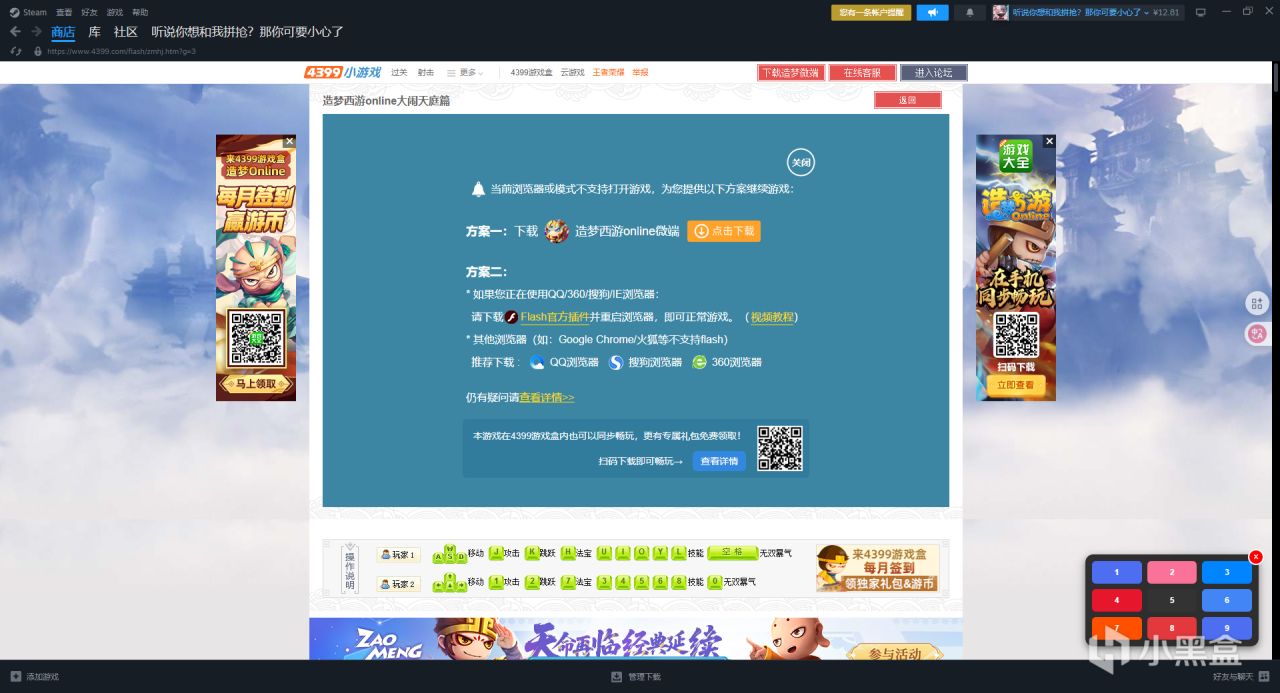The image size is (1280, 693).
Task: Click the 4399游戏盒 gift ad thumbnail
Action: (x=877, y=568)
